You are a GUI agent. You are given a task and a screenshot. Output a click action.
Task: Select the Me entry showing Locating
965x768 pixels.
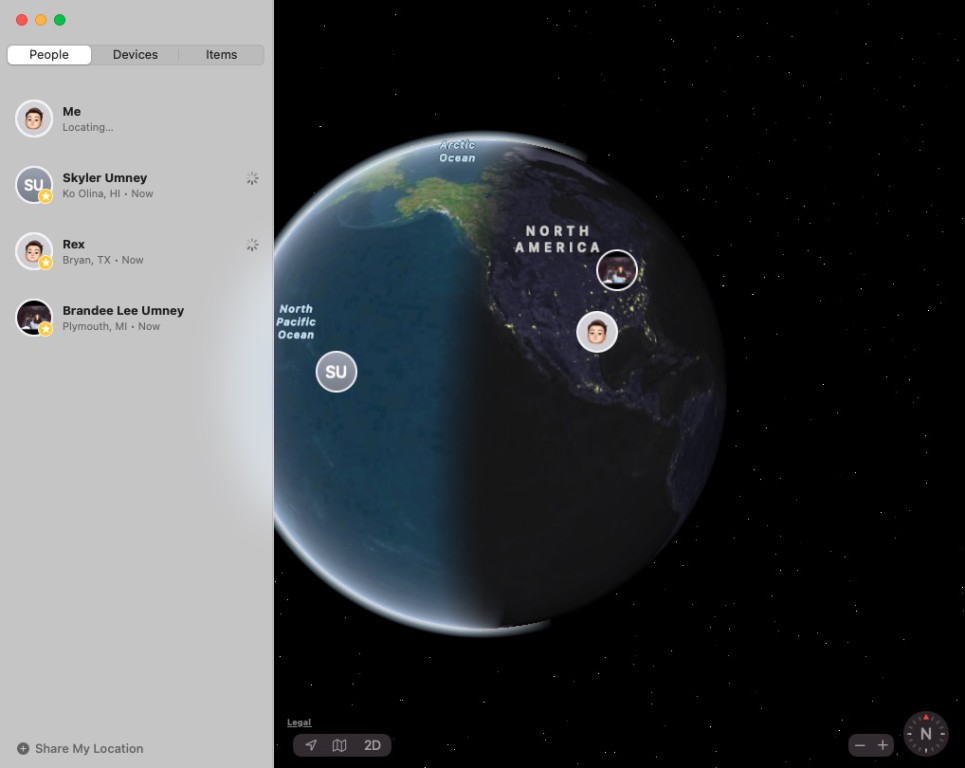[87, 119]
